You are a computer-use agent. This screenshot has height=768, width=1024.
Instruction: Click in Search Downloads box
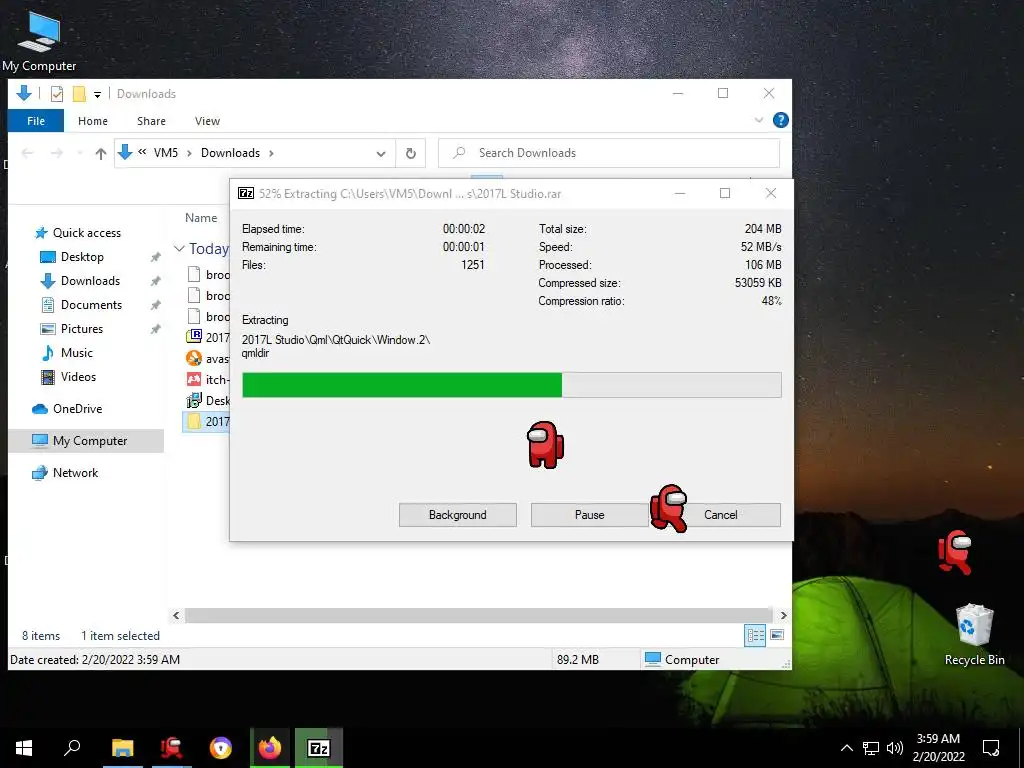click(x=609, y=153)
